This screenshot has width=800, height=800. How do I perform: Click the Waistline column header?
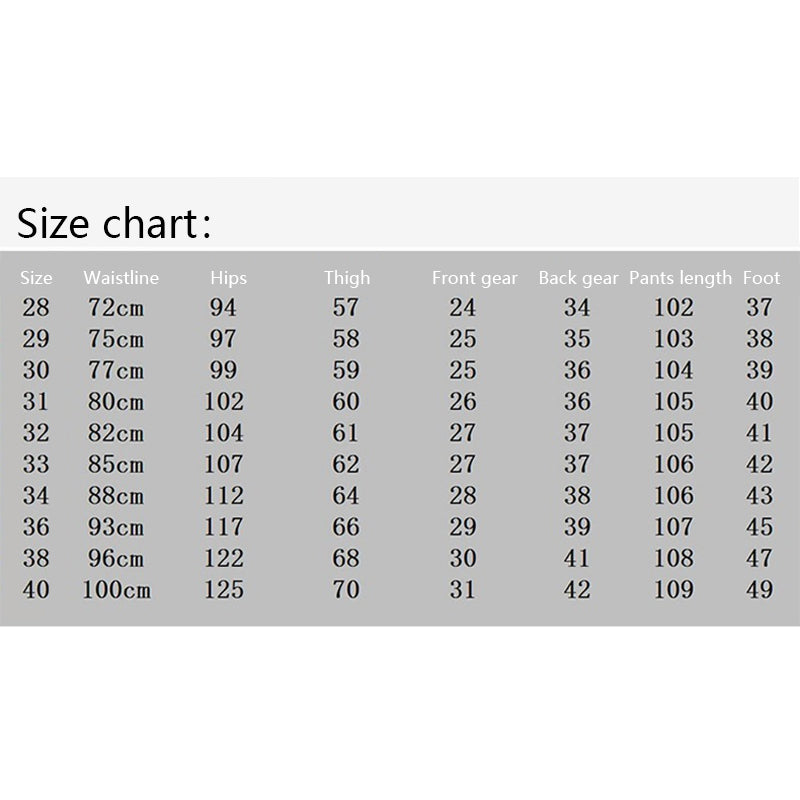pyautogui.click(x=121, y=278)
